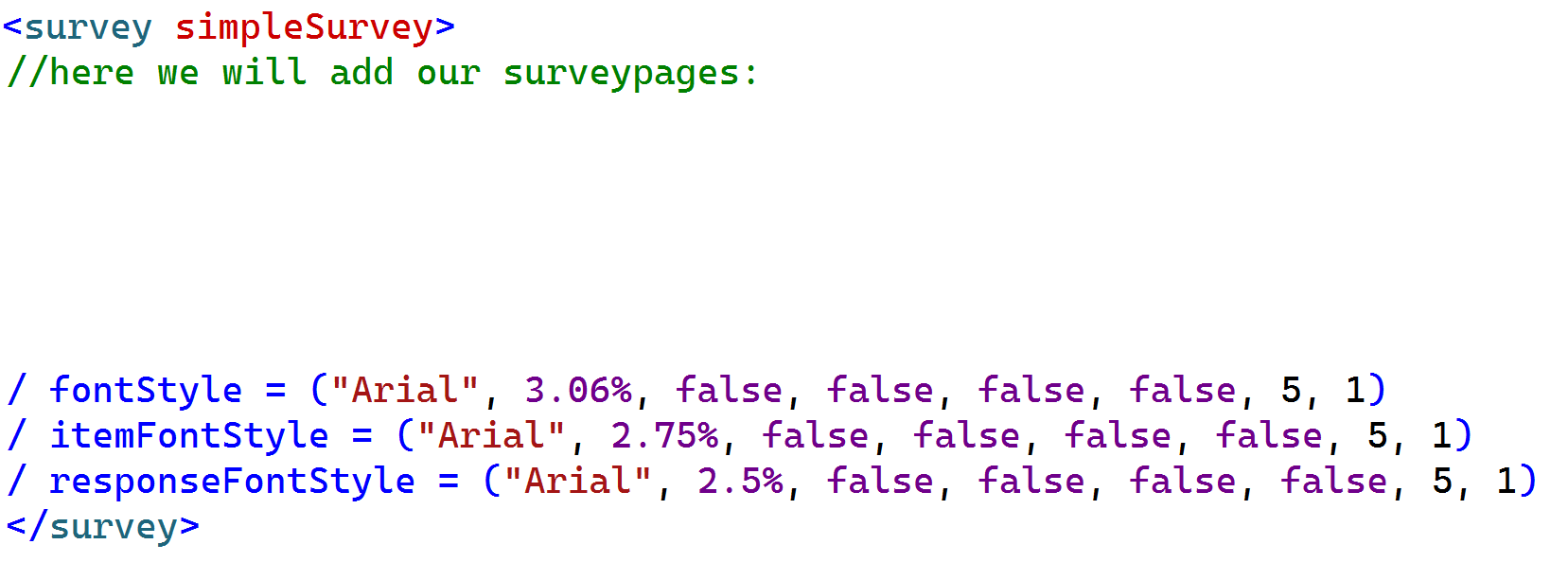
Task: Click the opening survey tag keyword
Action: 88,27
